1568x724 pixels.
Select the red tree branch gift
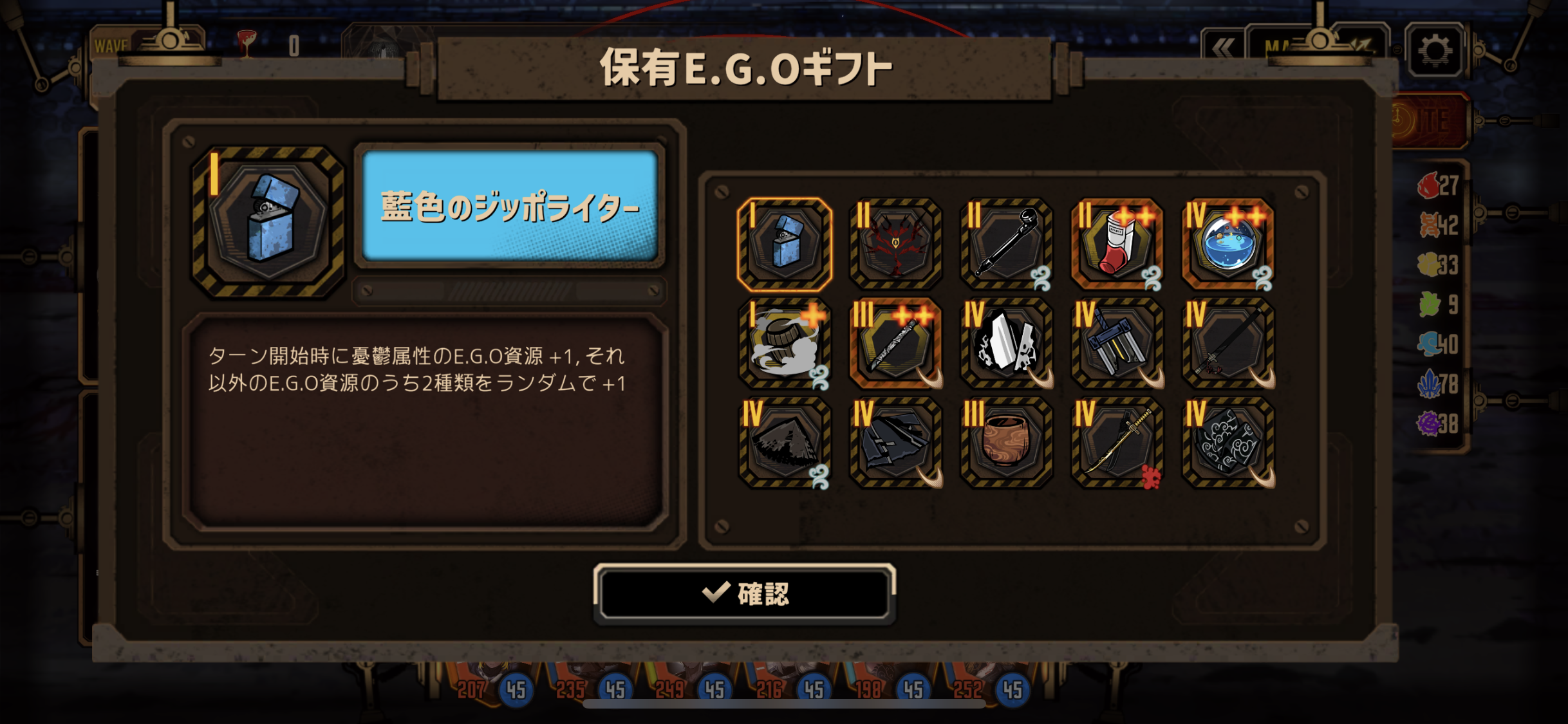(895, 245)
